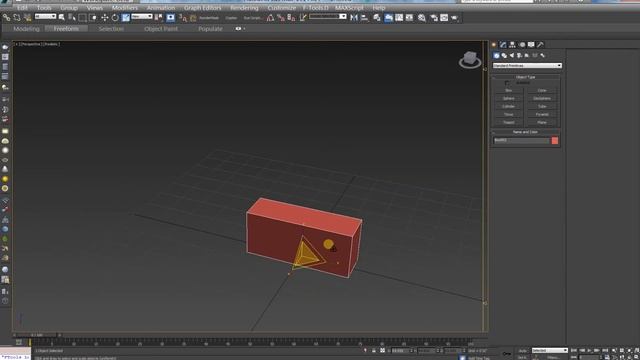Click the Plane primitive button

click(542, 122)
